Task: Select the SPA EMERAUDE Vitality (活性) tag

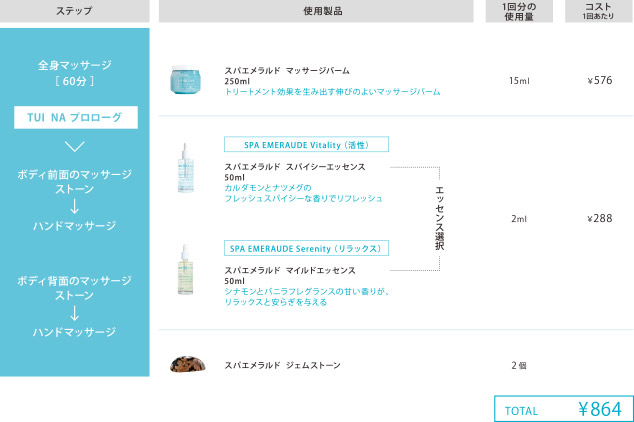Action: tap(306, 144)
